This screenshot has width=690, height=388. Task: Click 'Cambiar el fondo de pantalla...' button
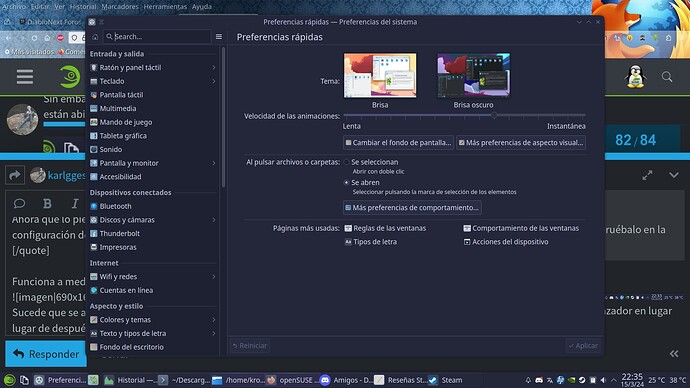(398, 143)
